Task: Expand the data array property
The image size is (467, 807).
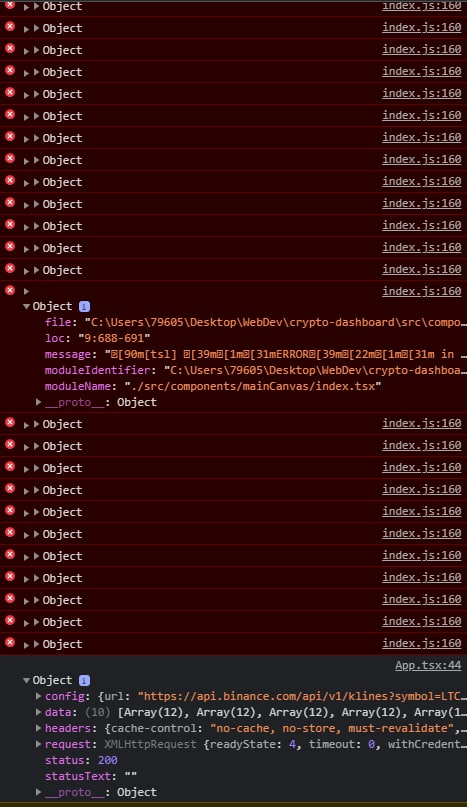Action: point(39,712)
